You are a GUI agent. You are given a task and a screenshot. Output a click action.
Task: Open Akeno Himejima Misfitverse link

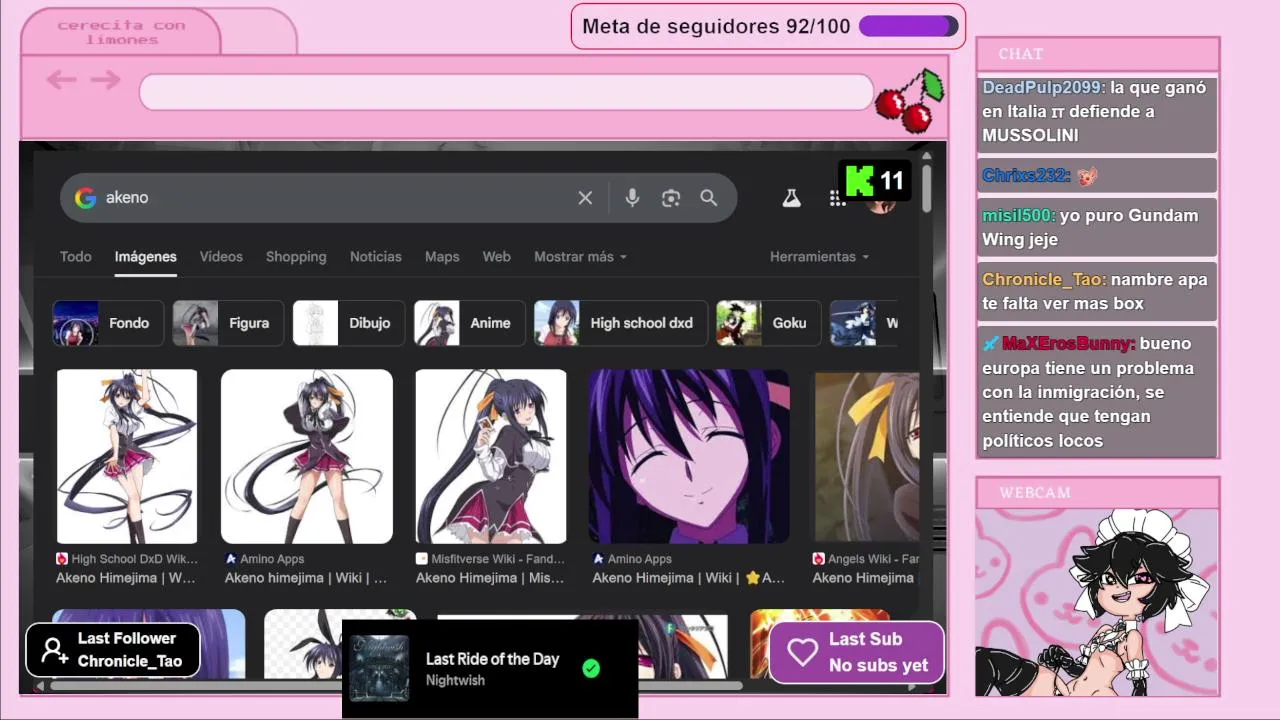tap(490, 578)
